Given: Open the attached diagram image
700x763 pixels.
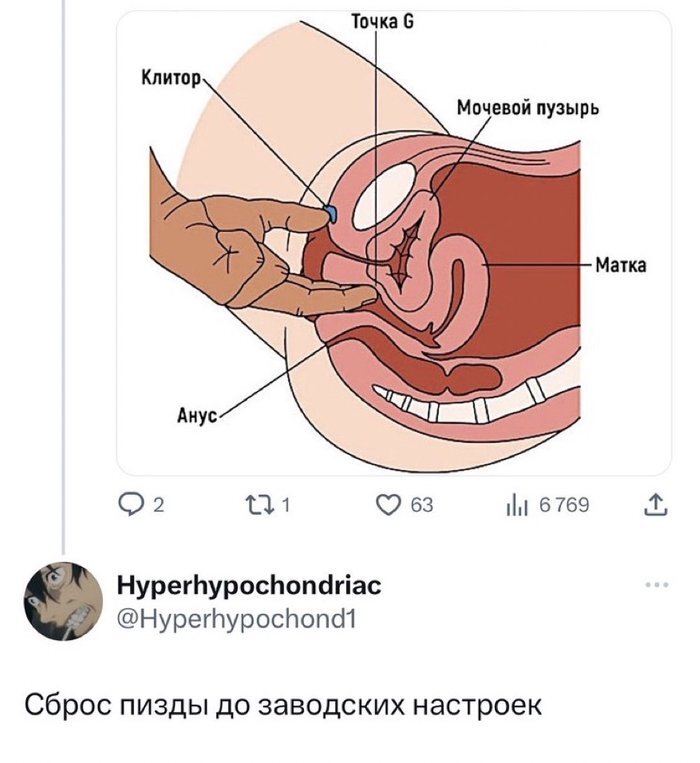Looking at the screenshot, I should coord(394,242).
